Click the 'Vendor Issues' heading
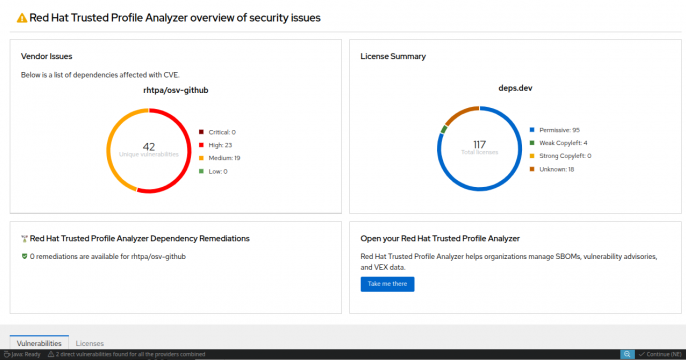 tap(46, 56)
